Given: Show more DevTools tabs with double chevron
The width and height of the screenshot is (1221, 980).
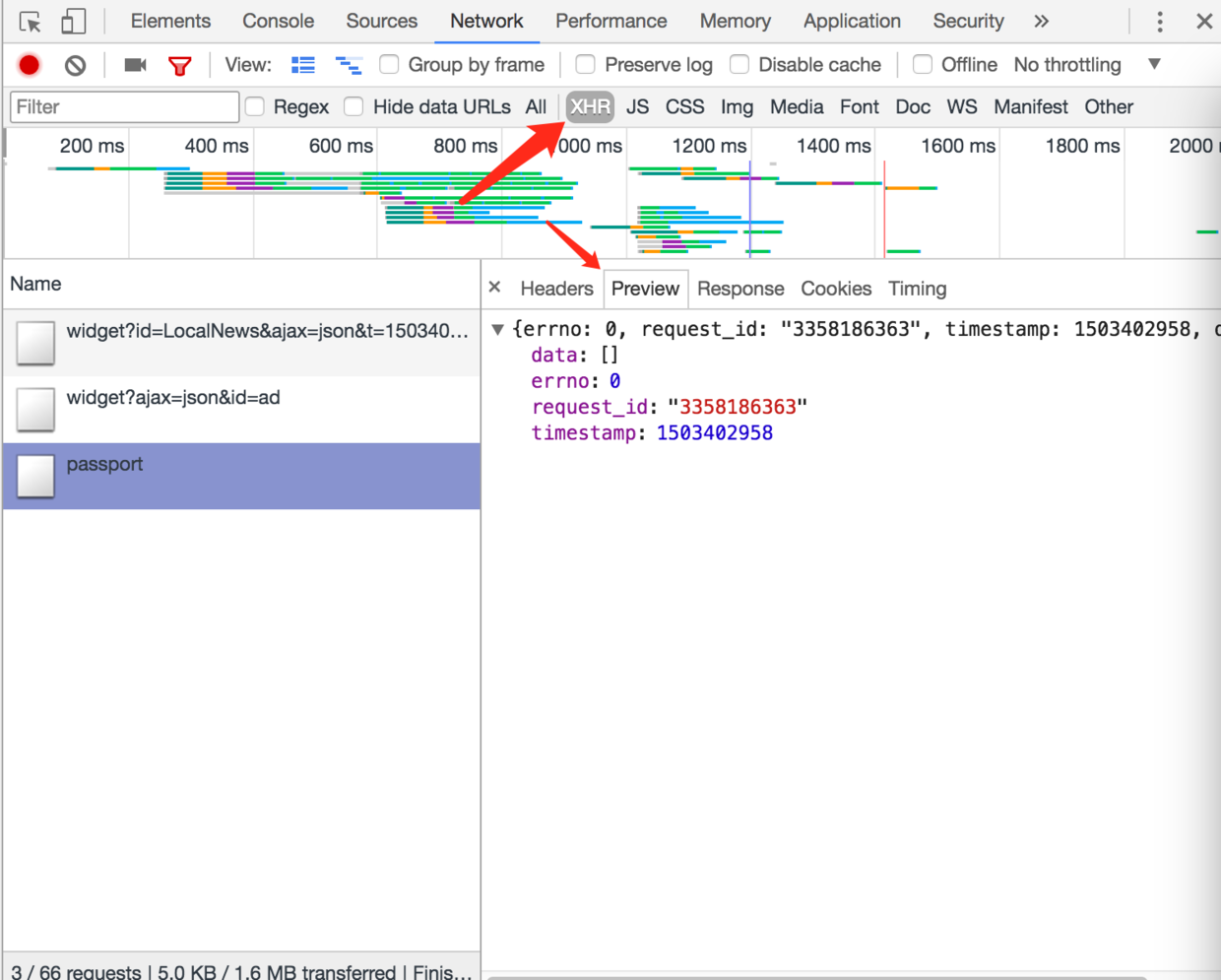Looking at the screenshot, I should click(x=1042, y=21).
